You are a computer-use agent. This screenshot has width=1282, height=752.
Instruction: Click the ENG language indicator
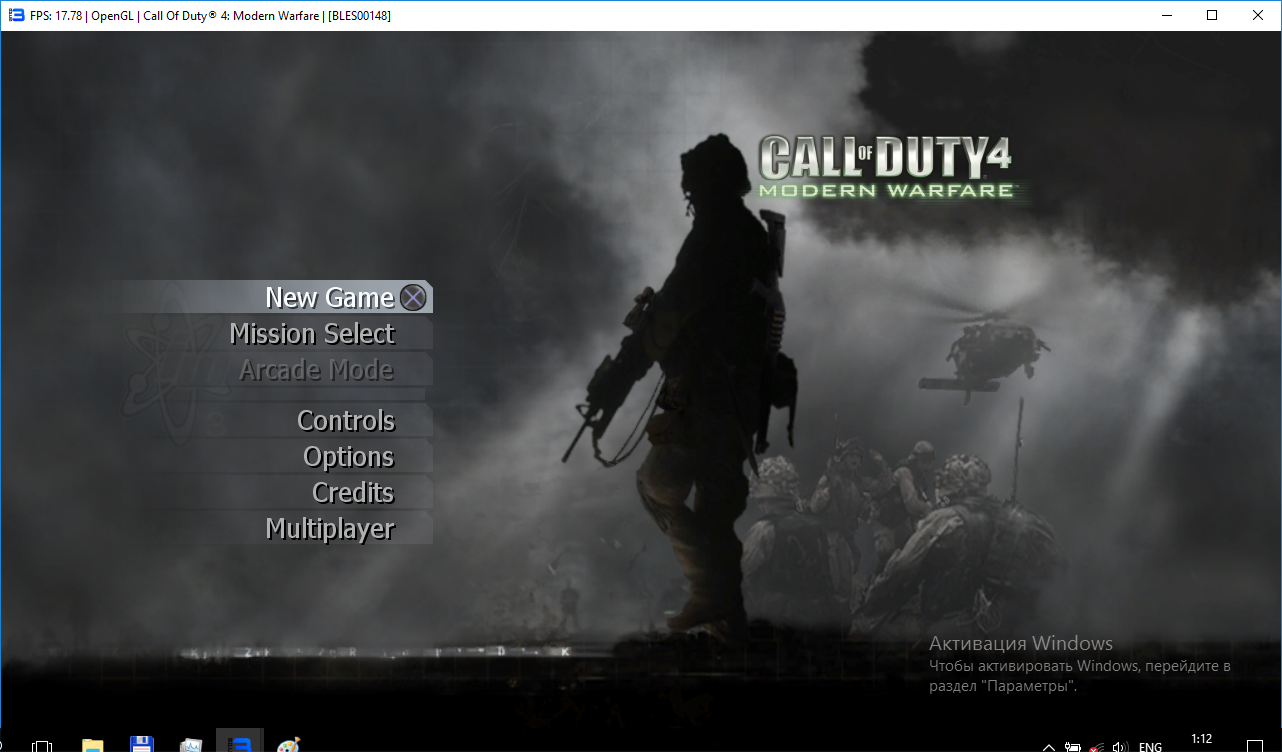coord(1150,746)
